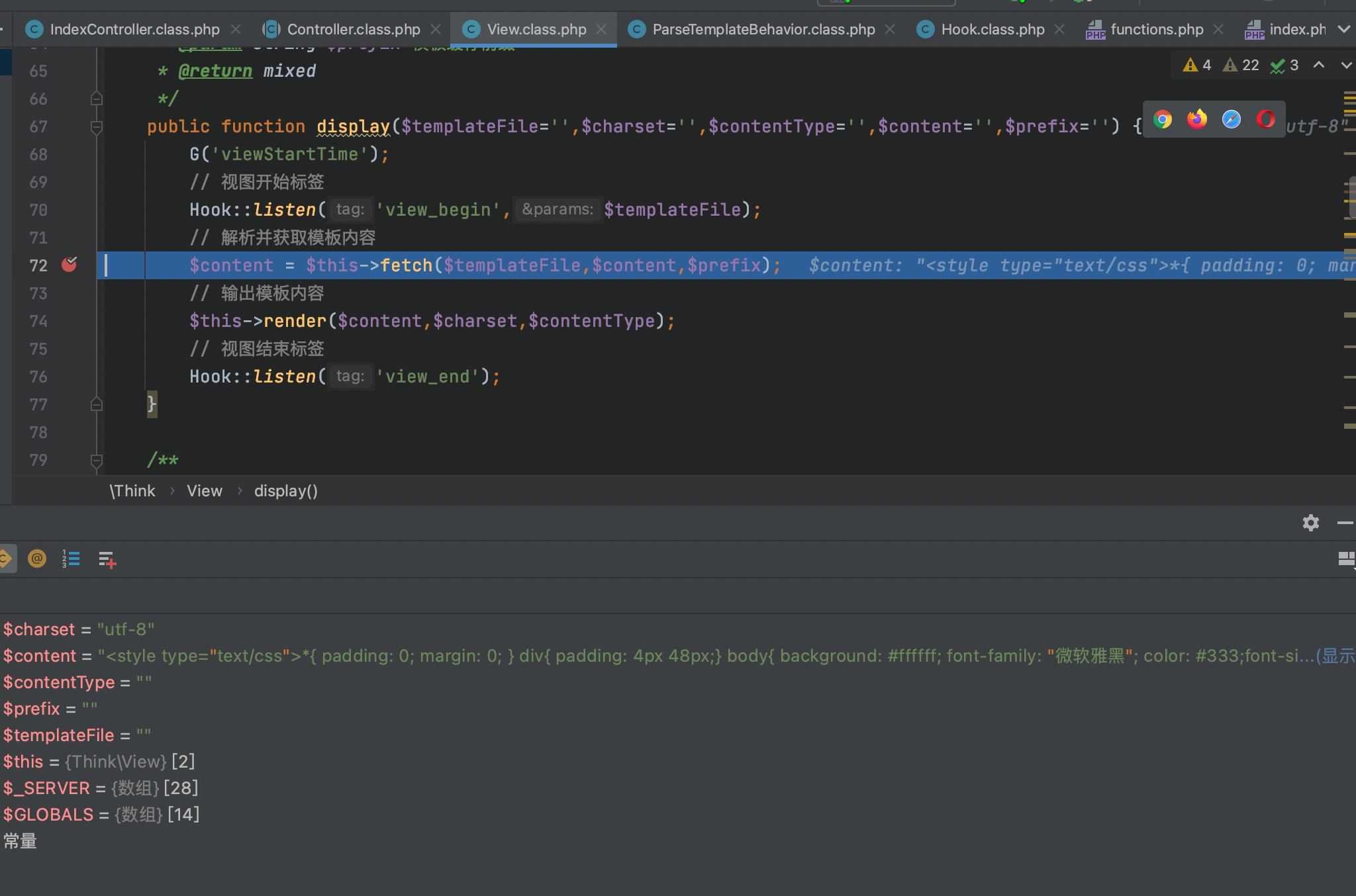
Task: Open debug panel settings gear
Action: (x=1311, y=523)
